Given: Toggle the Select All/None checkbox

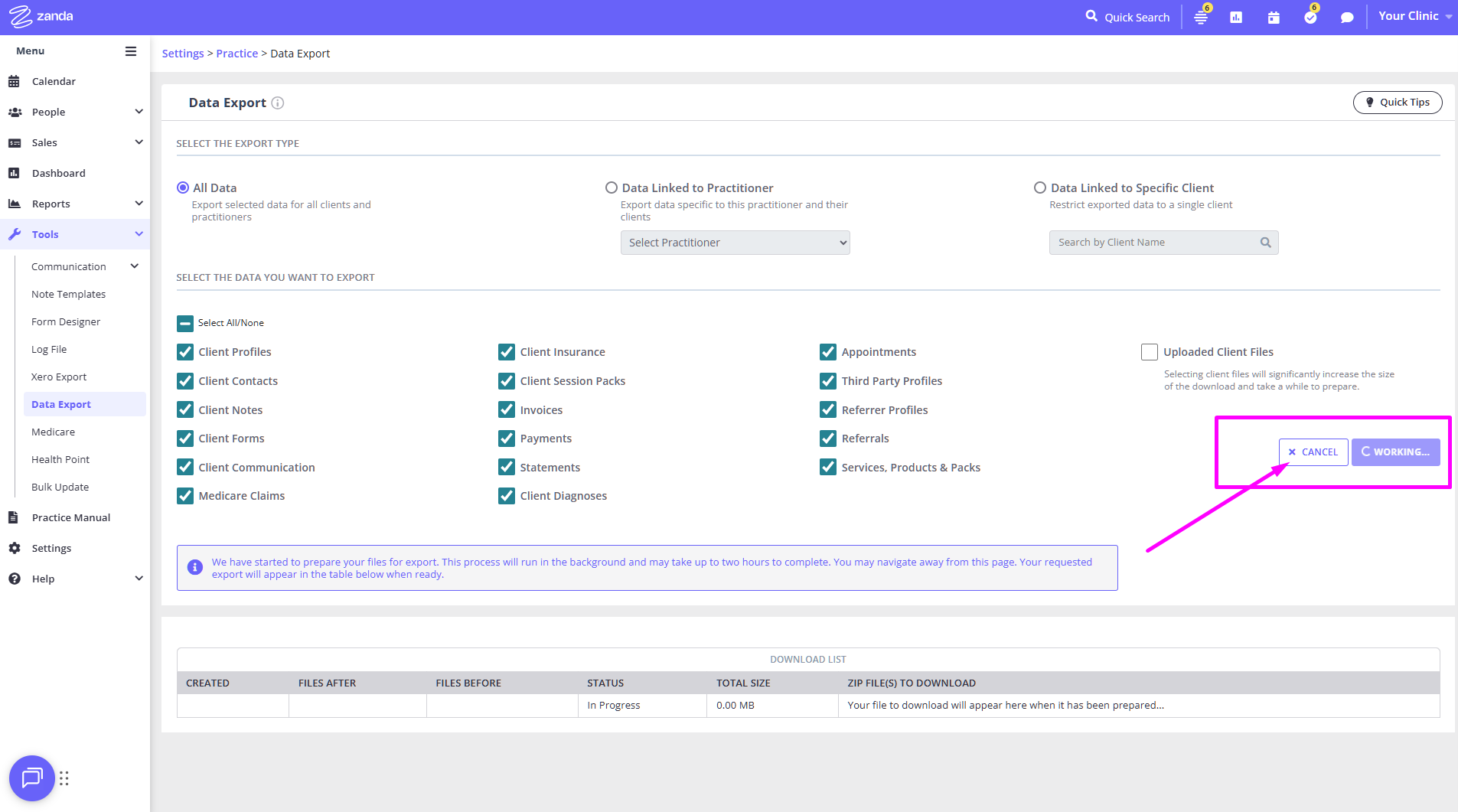Looking at the screenshot, I should click(x=185, y=323).
